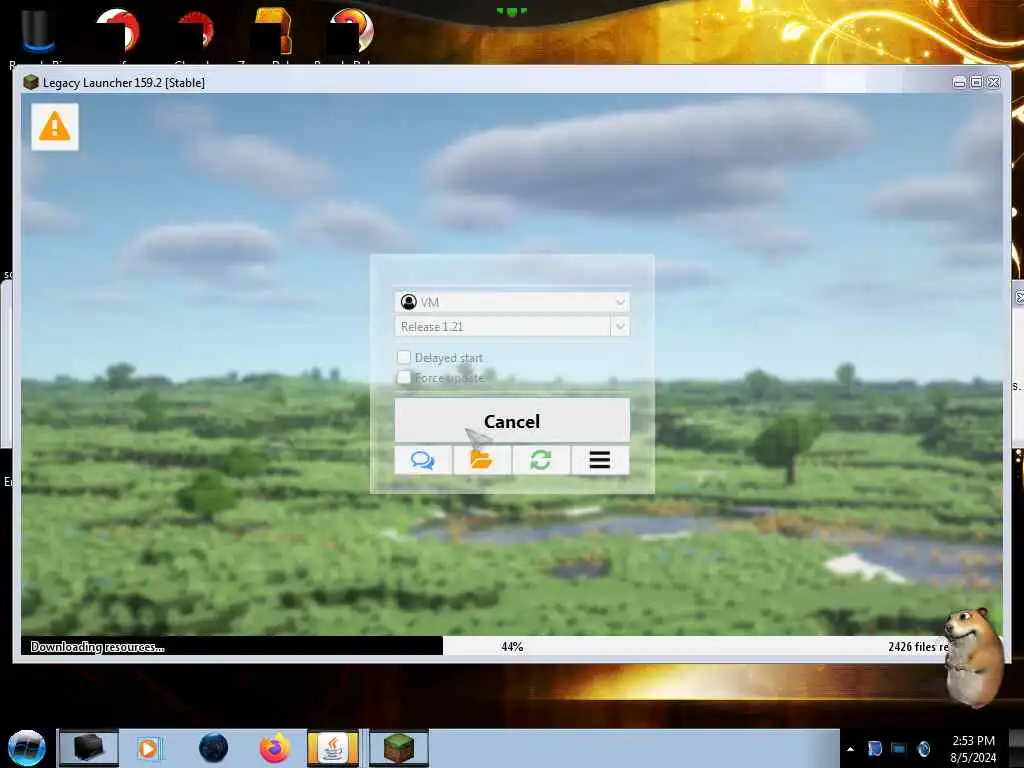Open the 2:53 PM clock and date
The height and width of the screenshot is (768, 1024).
(973, 749)
